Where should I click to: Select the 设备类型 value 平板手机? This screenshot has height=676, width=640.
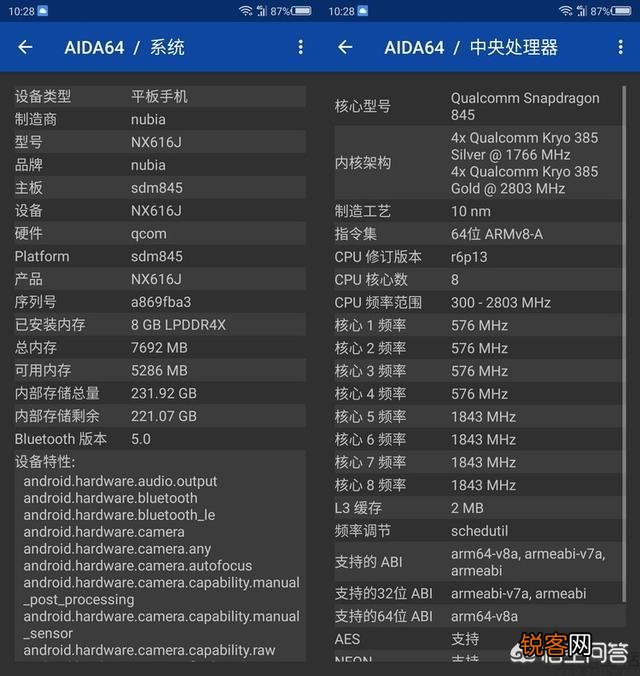(x=159, y=97)
